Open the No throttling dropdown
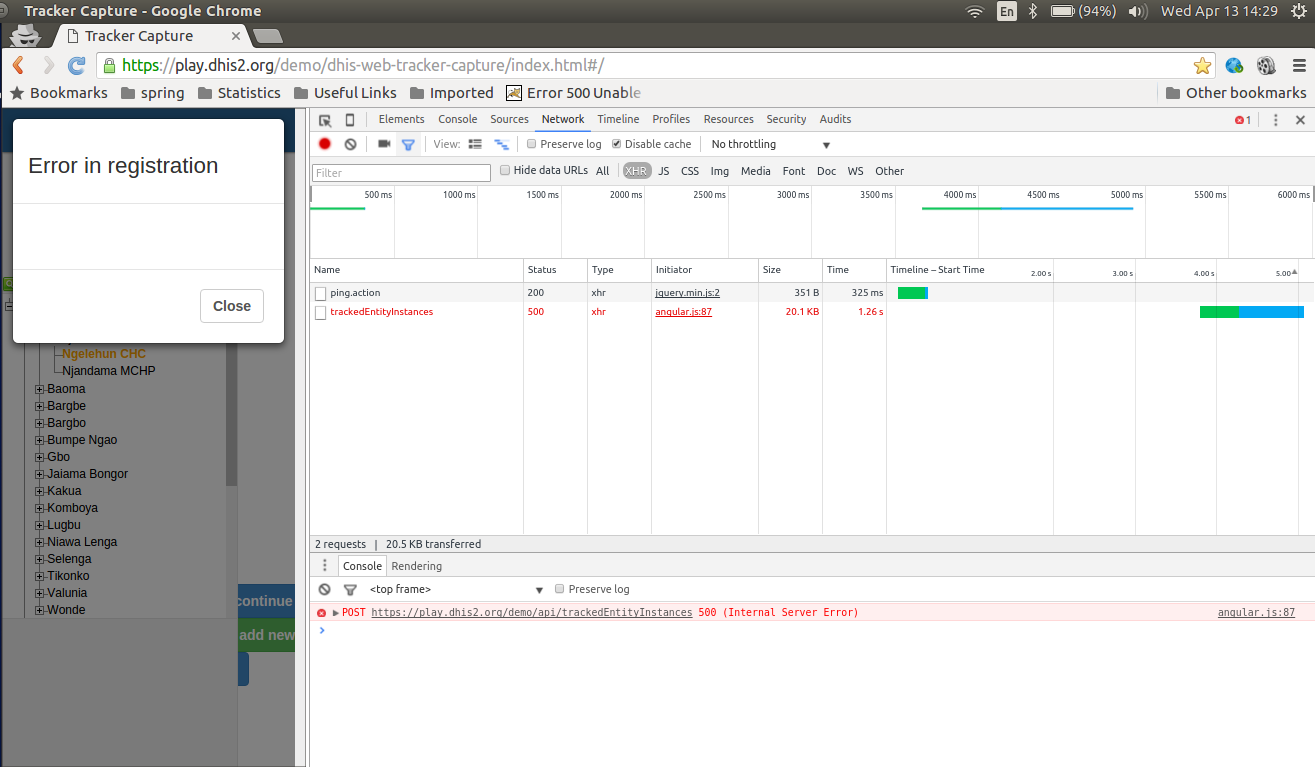The height and width of the screenshot is (767, 1315). pos(770,144)
